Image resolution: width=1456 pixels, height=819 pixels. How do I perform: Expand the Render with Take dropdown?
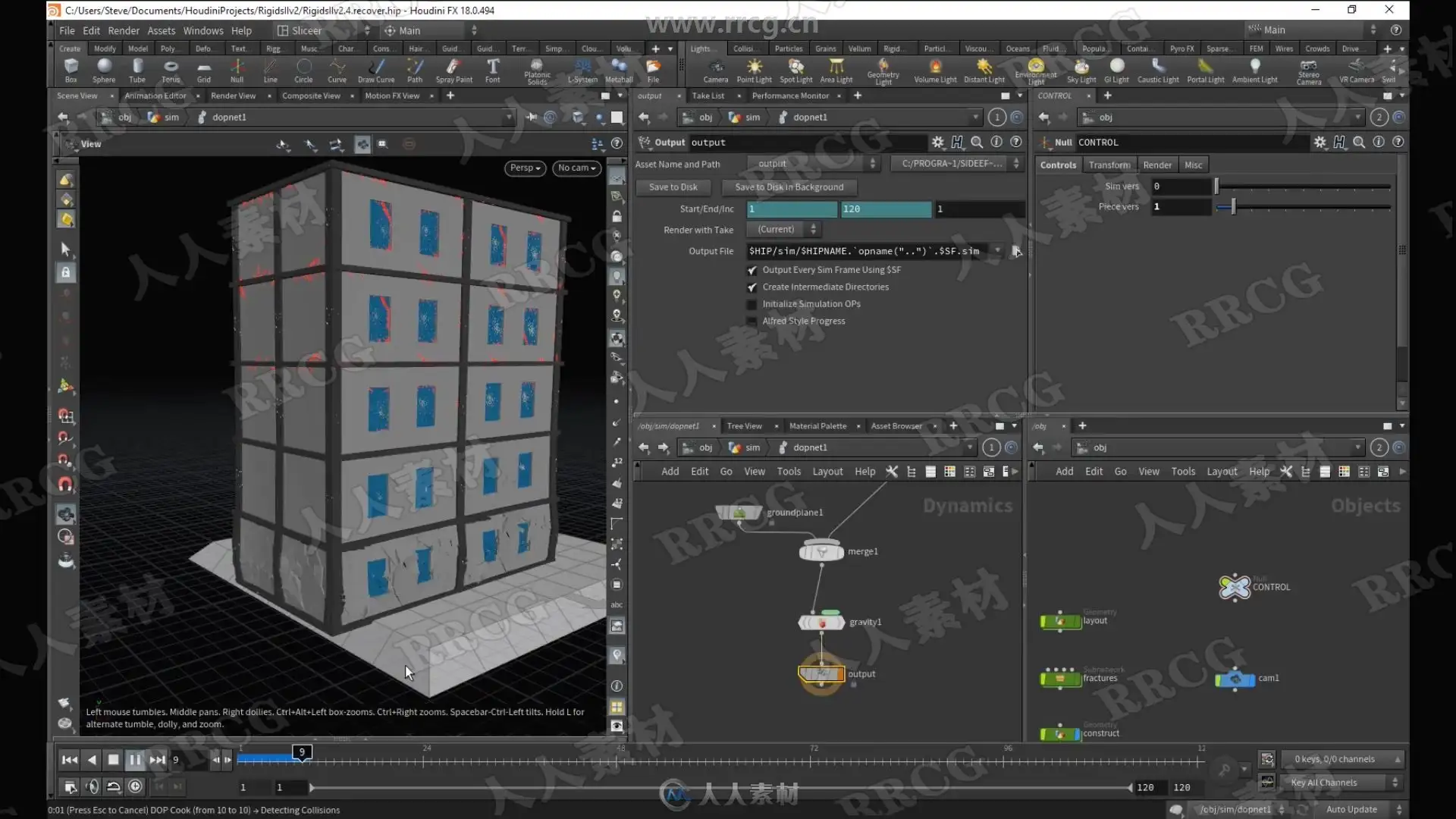[784, 229]
